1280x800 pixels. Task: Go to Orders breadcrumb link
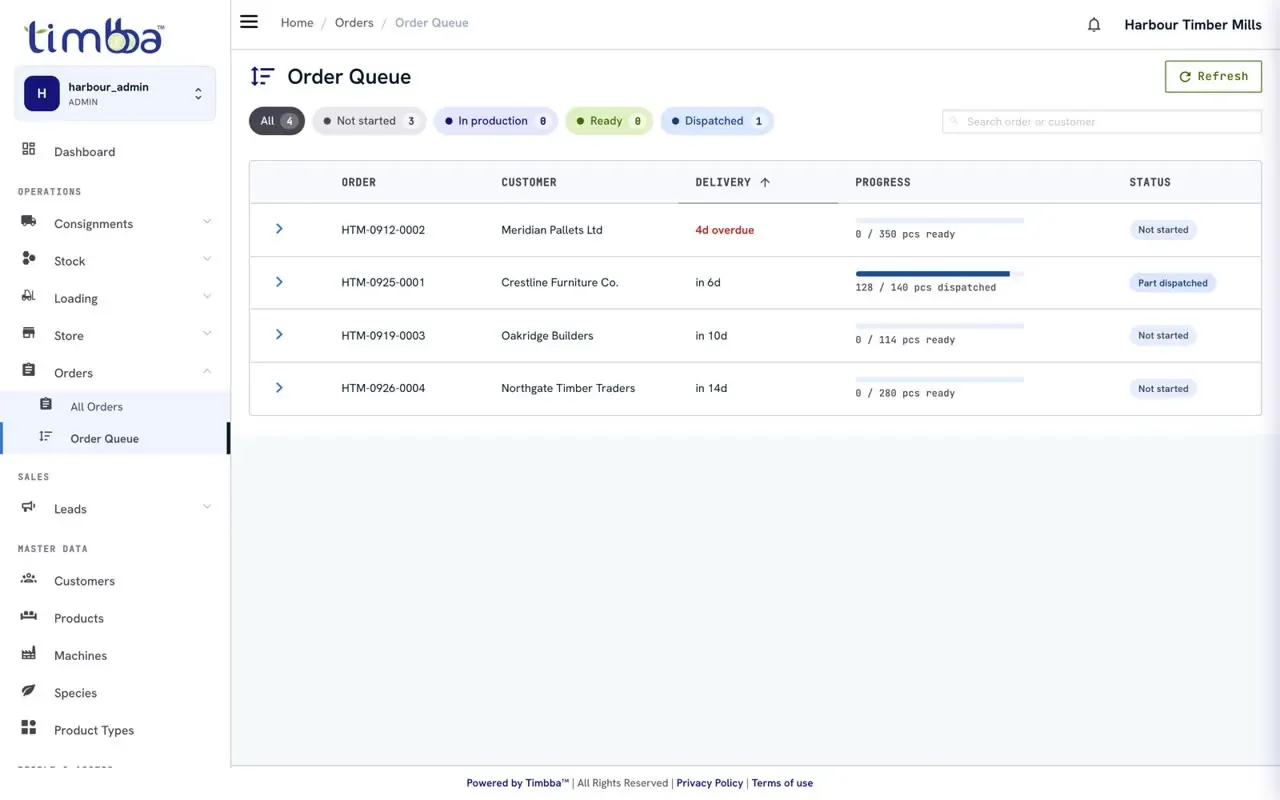(x=354, y=23)
